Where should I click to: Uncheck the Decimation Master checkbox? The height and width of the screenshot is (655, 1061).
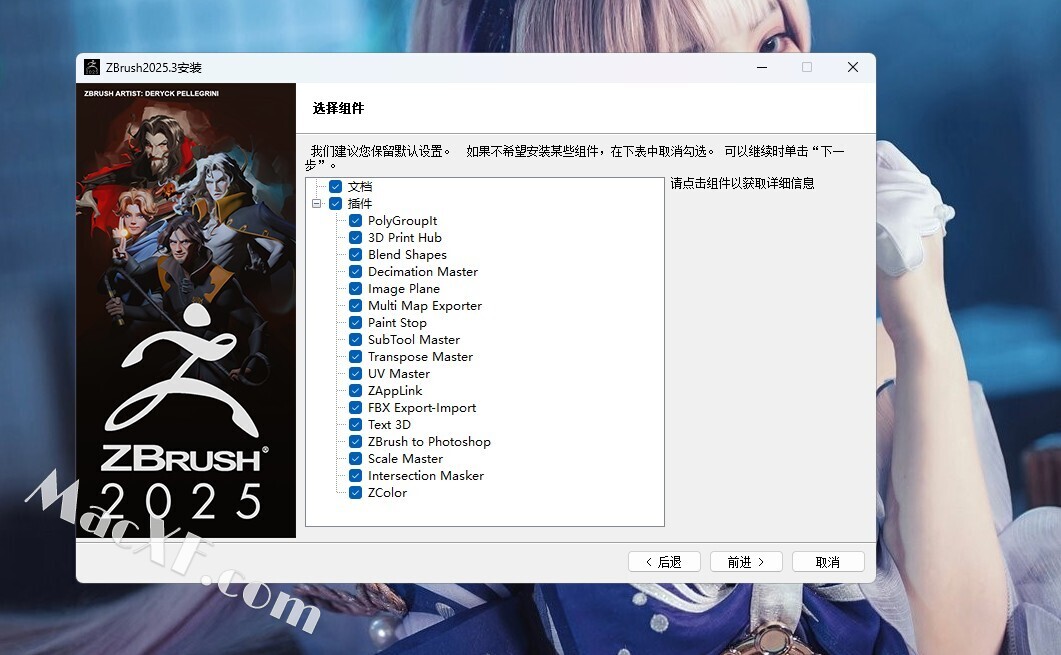tap(355, 271)
